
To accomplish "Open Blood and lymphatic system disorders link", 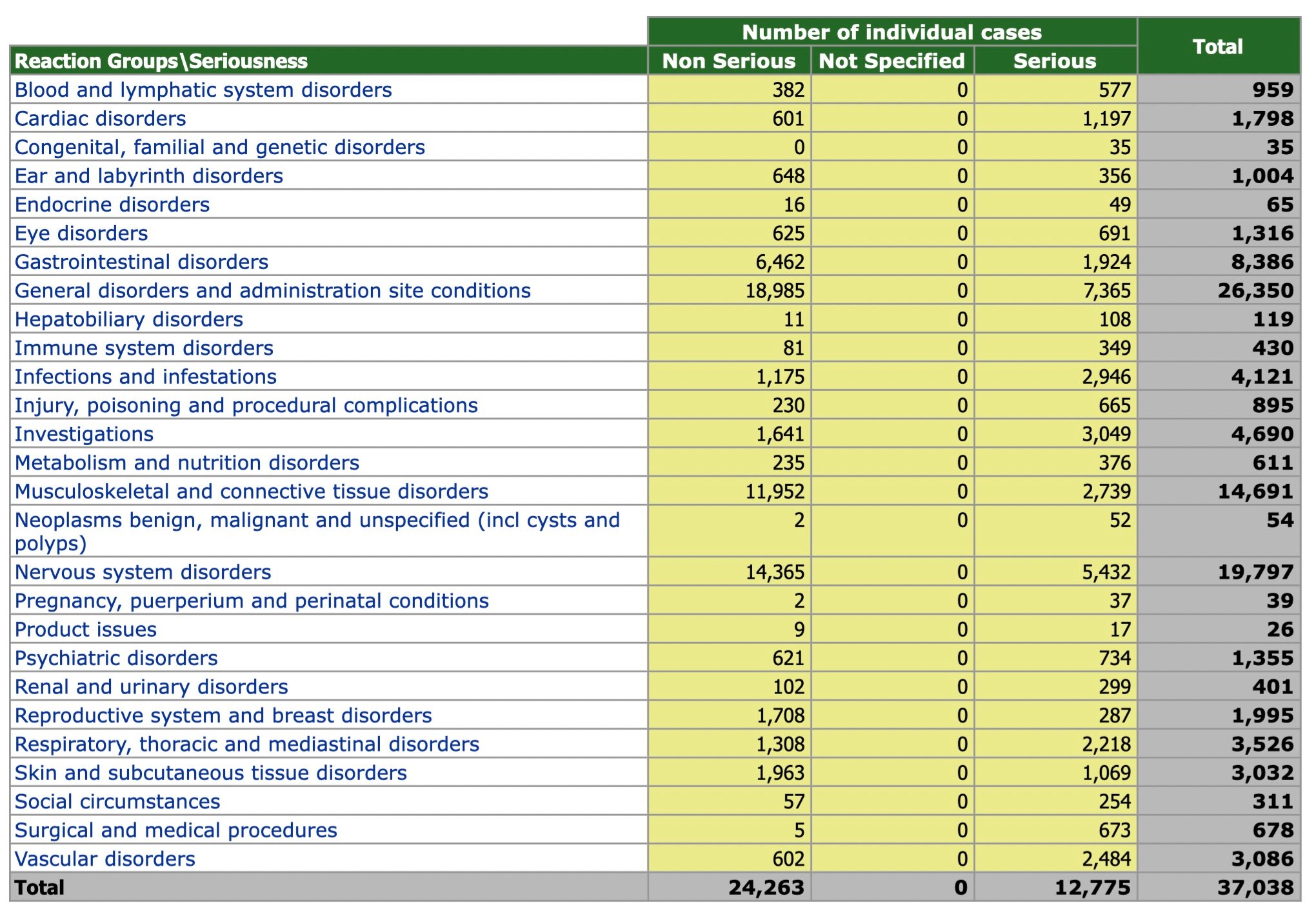I will [203, 90].
